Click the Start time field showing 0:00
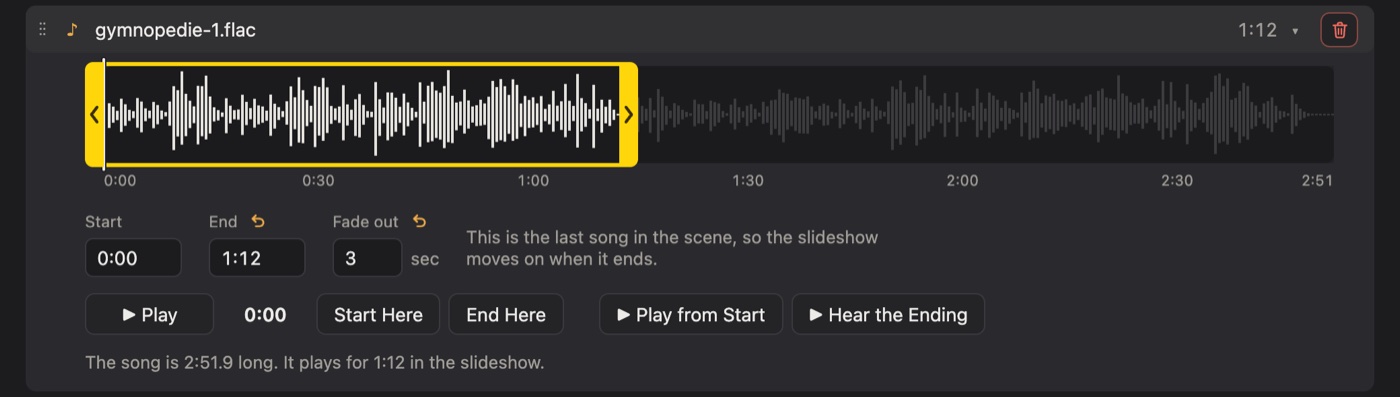 [133, 258]
